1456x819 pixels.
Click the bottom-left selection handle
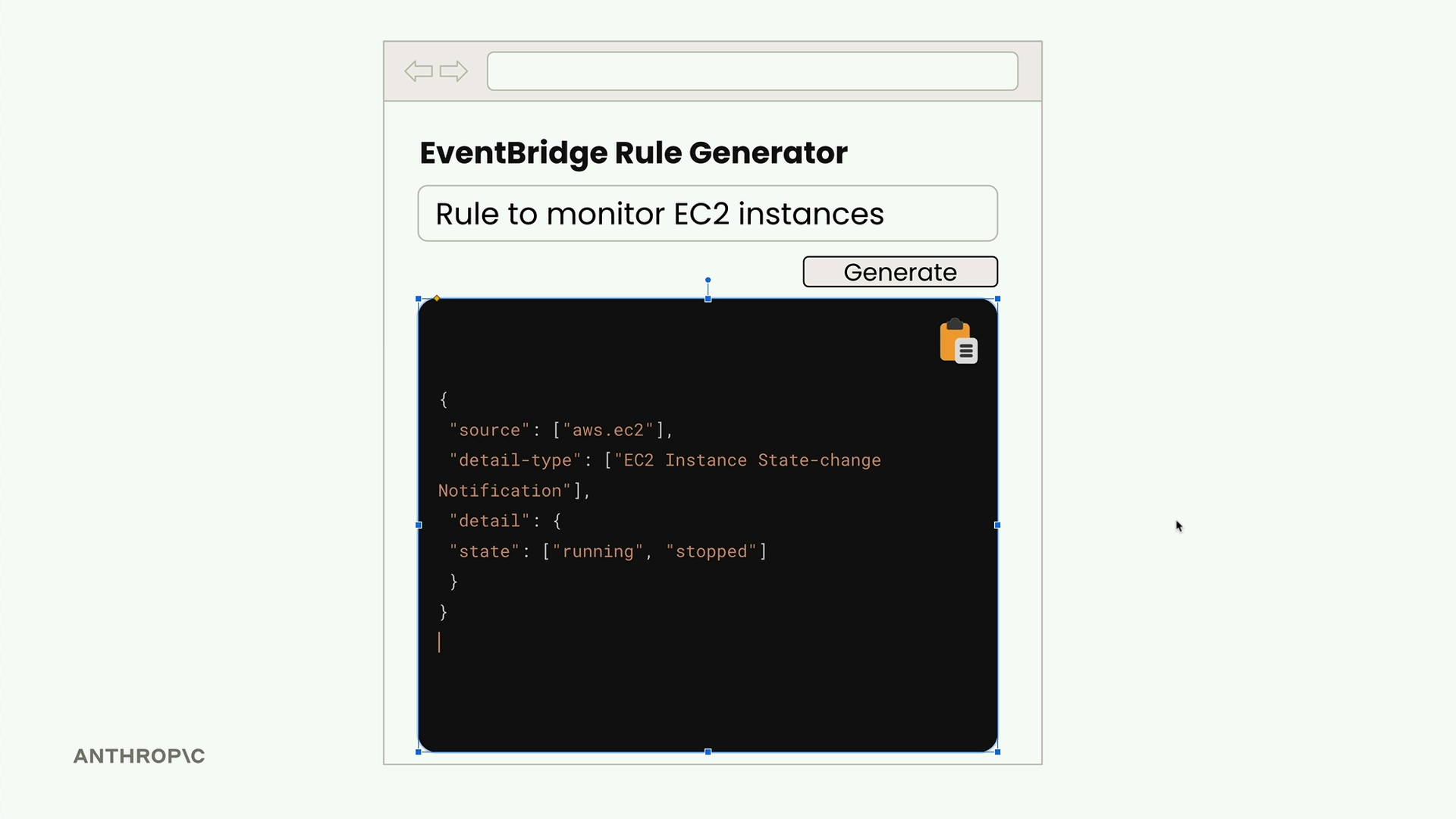[419, 752]
